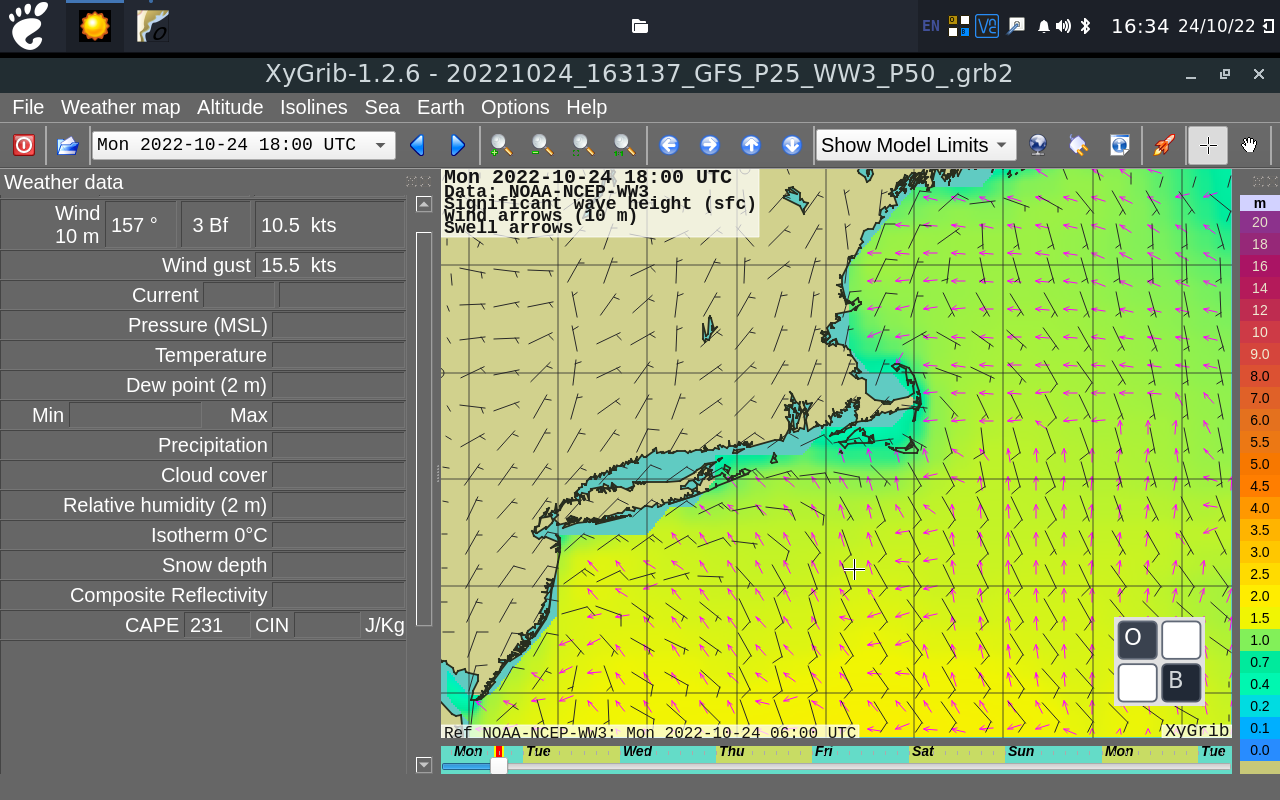The width and height of the screenshot is (1280, 800).
Task: Jump to Wed on the timeline
Action: tap(637, 751)
